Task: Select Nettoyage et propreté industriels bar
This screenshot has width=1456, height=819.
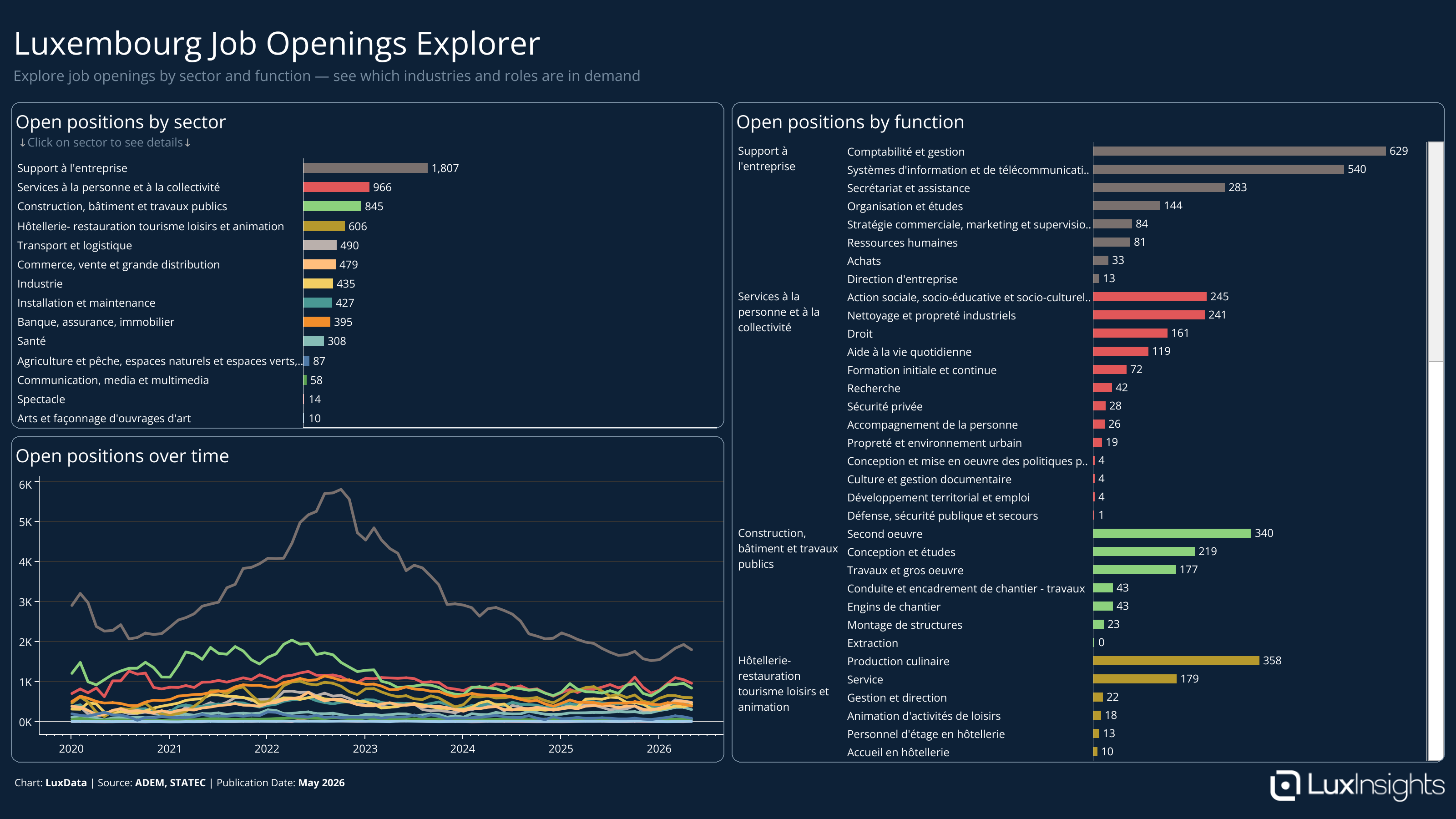Action: click(1148, 315)
